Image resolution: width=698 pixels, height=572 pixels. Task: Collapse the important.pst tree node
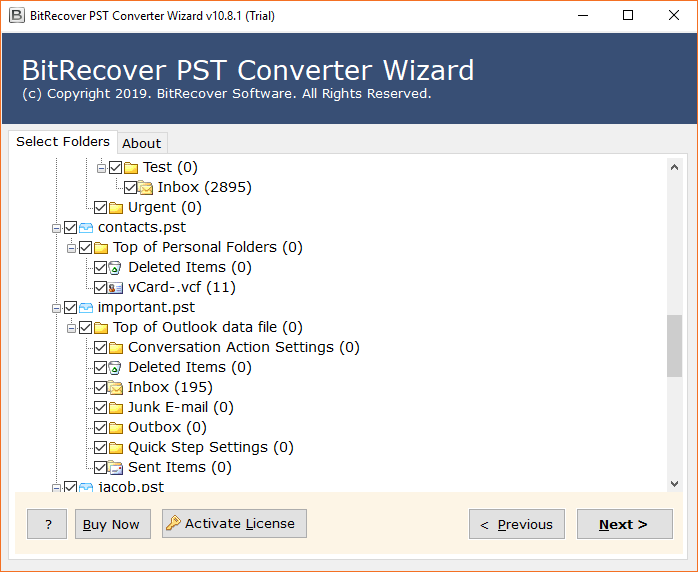click(57, 308)
